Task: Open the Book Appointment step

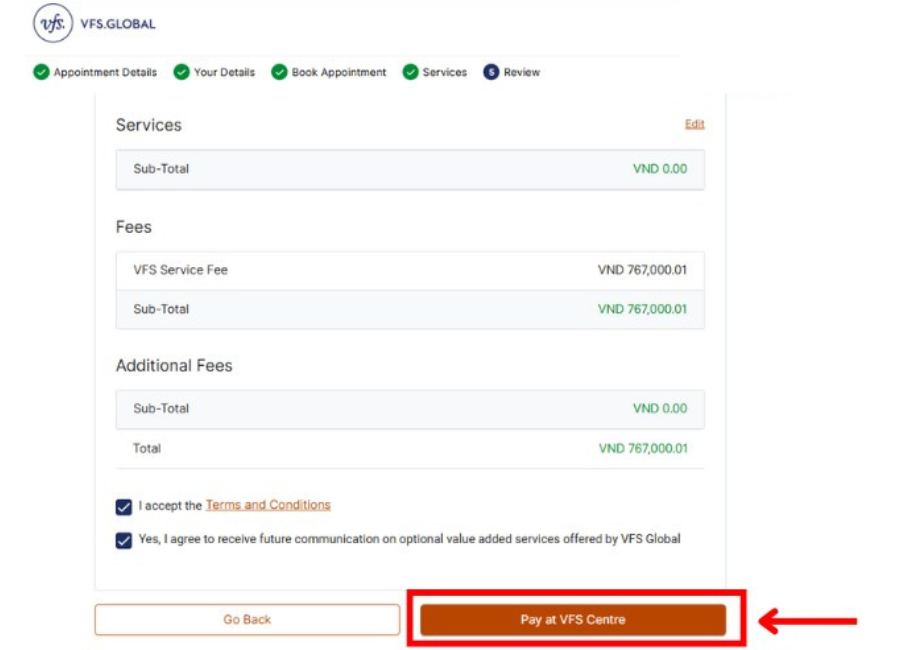Action: point(338,72)
